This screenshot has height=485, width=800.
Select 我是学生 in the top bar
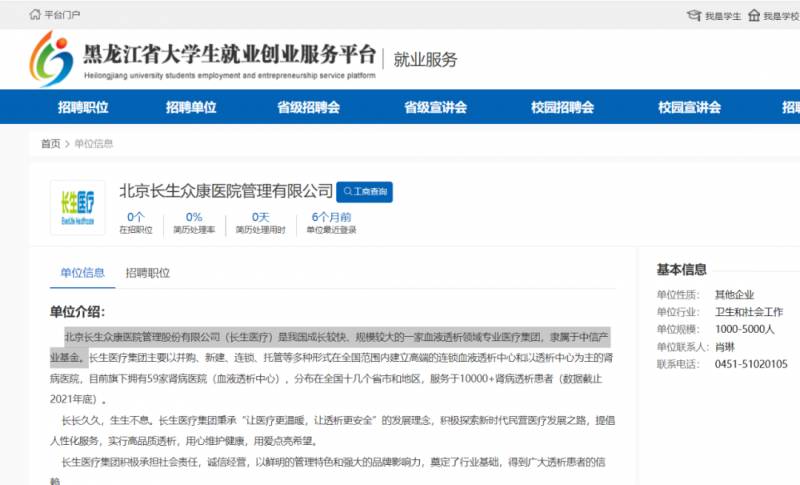click(722, 16)
